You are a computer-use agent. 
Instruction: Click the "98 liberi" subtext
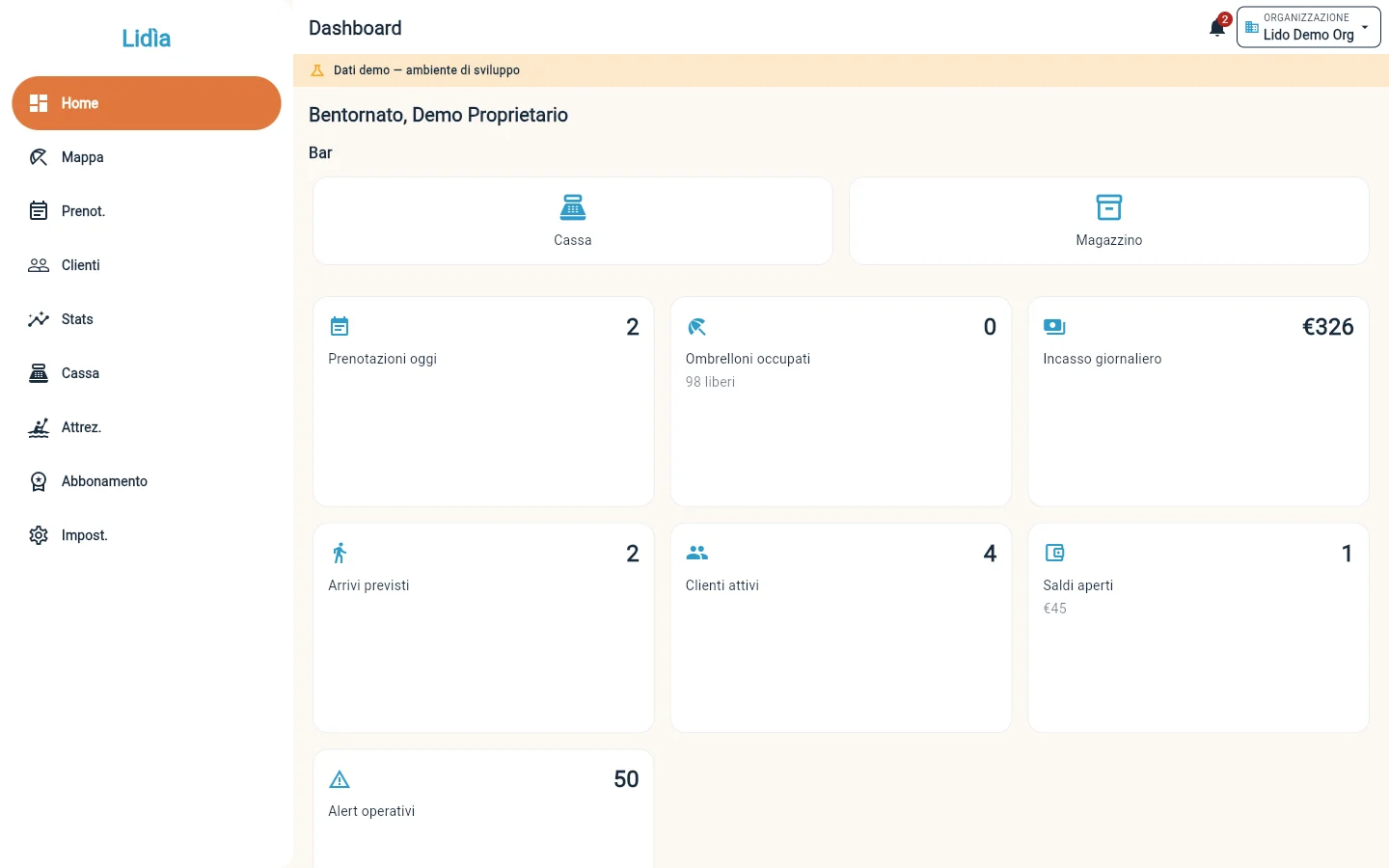(x=710, y=382)
